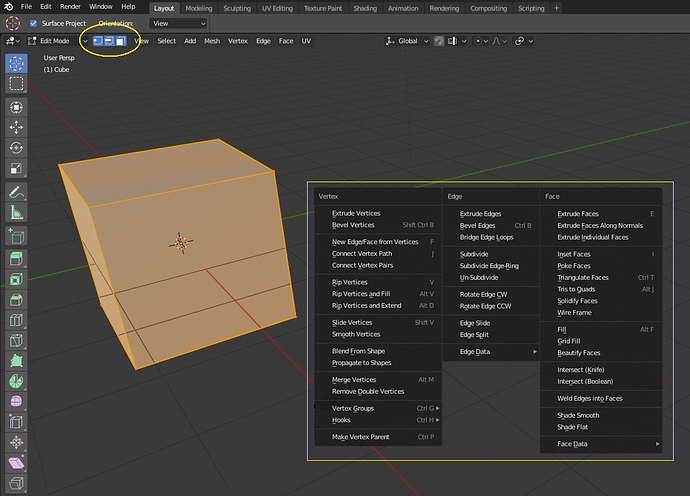Add a new workspace with plus tab

[556, 8]
